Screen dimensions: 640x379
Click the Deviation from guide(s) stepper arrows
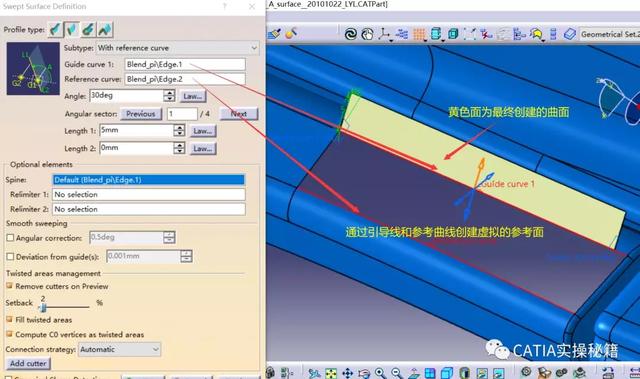click(186, 256)
